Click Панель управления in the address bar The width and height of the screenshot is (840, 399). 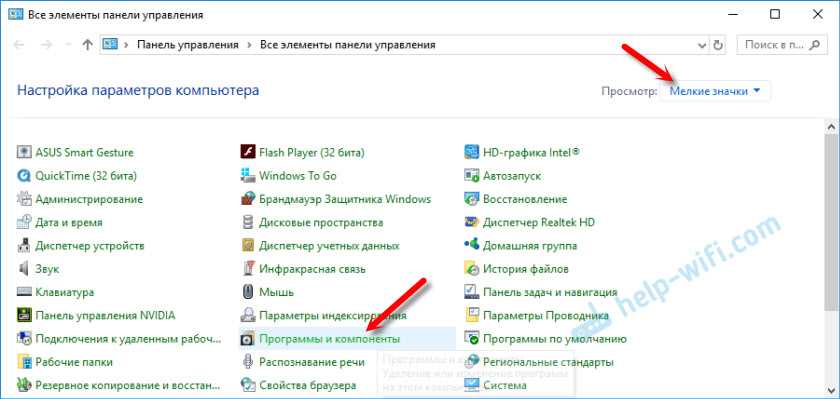[x=188, y=46]
